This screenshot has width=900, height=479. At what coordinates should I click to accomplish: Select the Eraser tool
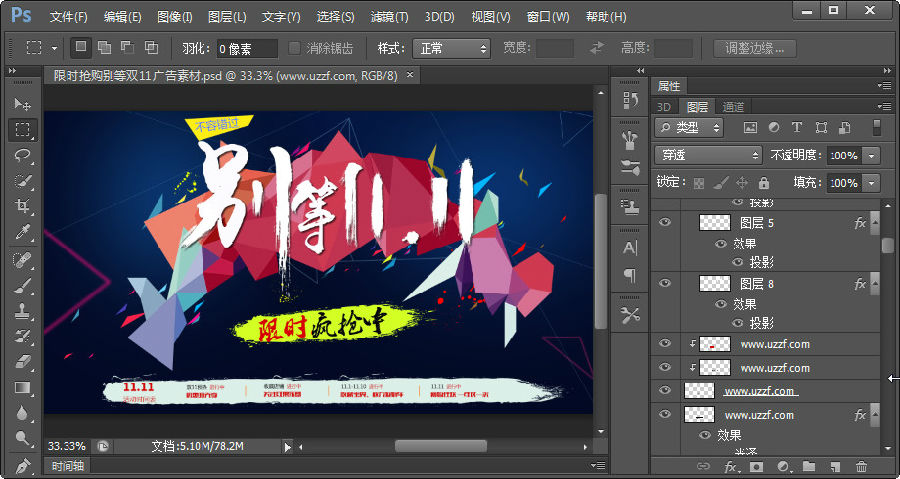[x=23, y=362]
